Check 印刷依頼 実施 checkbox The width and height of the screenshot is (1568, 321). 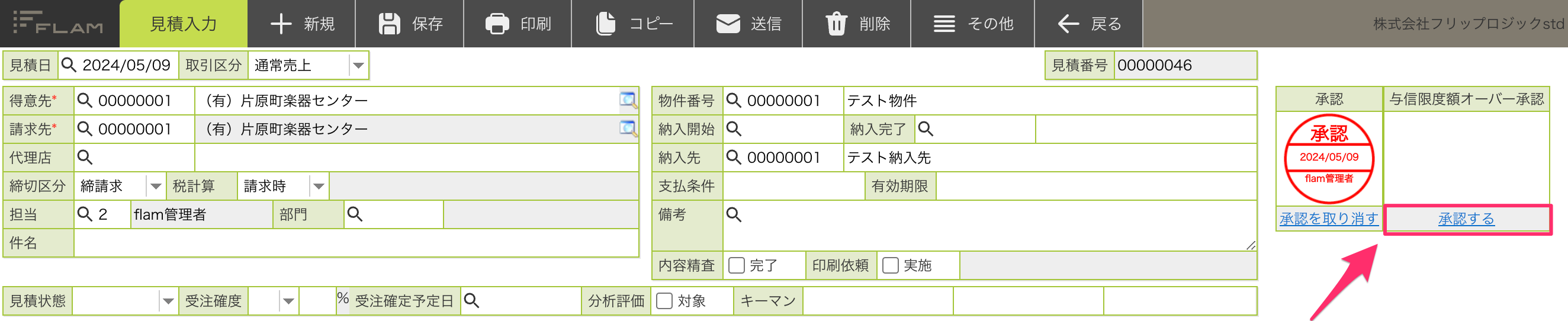[x=891, y=265]
